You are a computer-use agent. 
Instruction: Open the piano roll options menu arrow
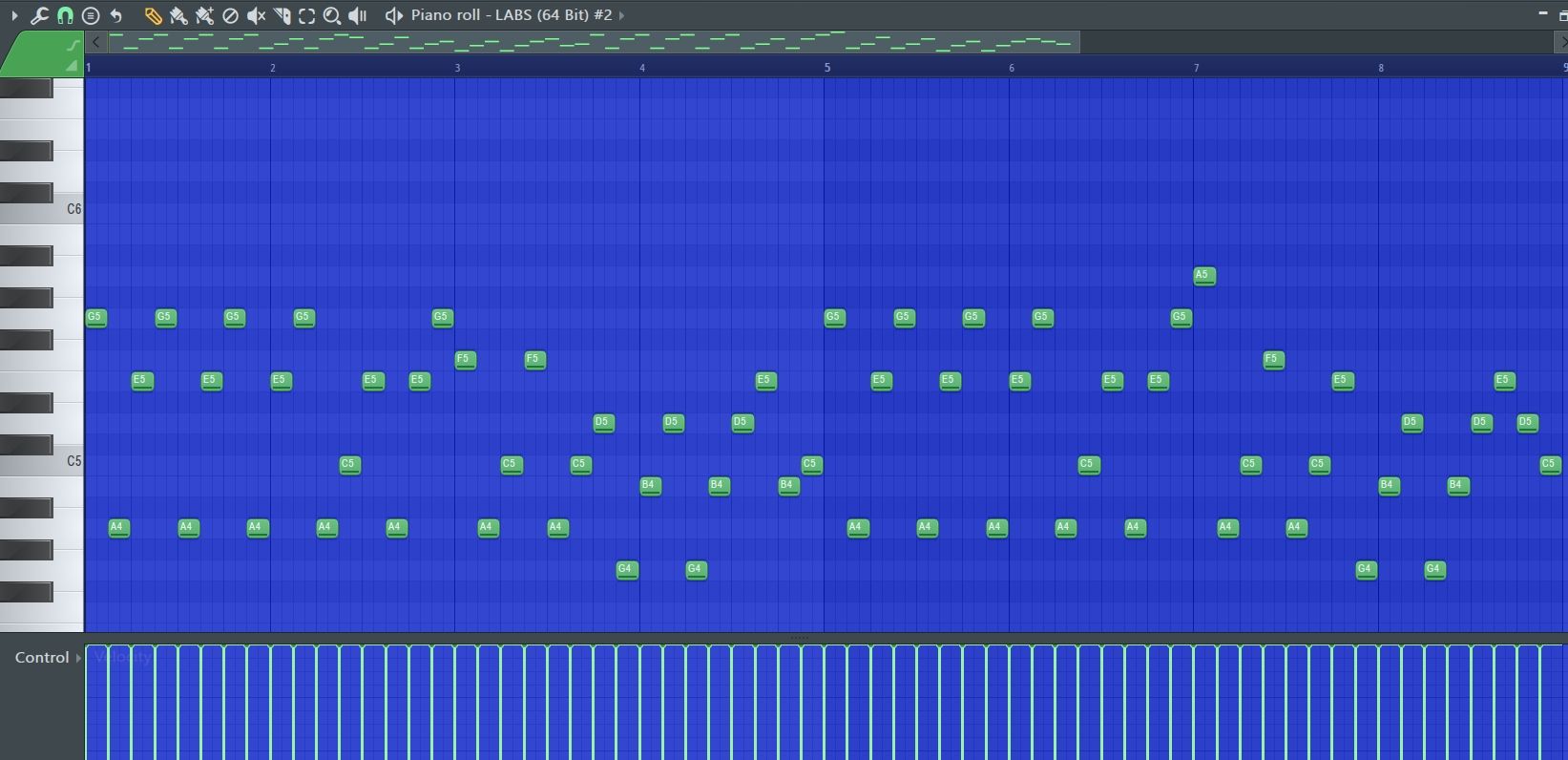pos(13,15)
